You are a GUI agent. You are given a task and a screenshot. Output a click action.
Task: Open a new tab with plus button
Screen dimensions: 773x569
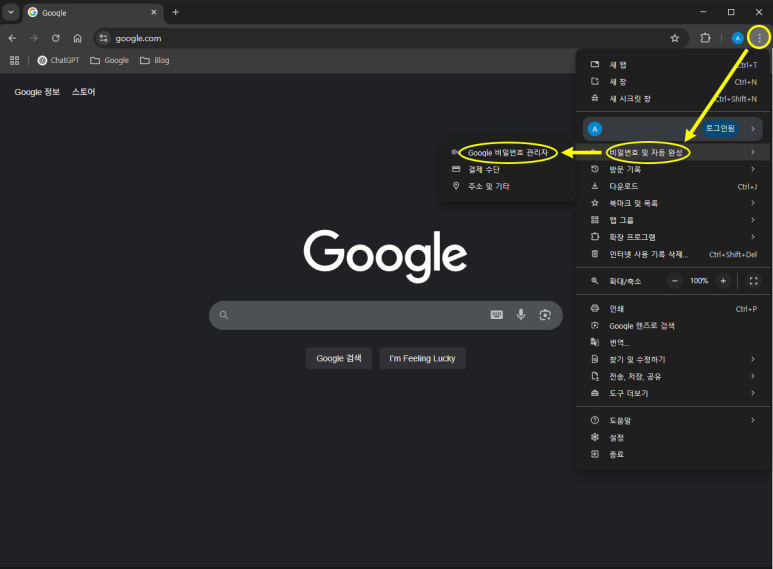tap(176, 12)
